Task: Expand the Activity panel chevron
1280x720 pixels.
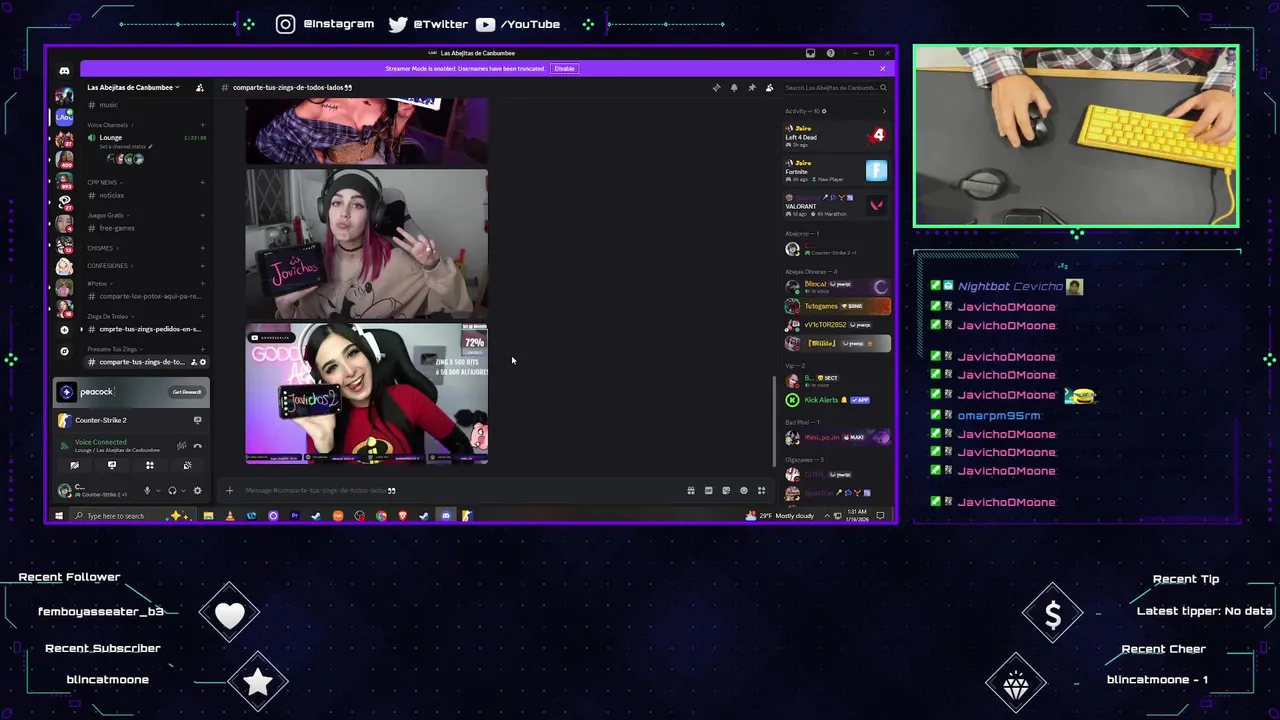Action: pos(883,111)
